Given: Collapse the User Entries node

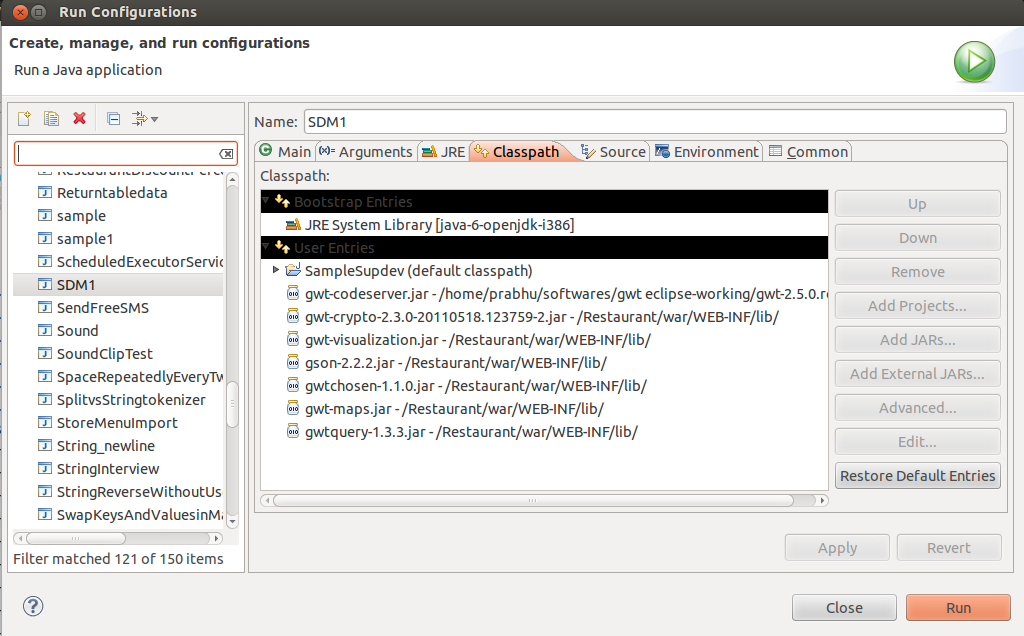Looking at the screenshot, I should point(266,247).
